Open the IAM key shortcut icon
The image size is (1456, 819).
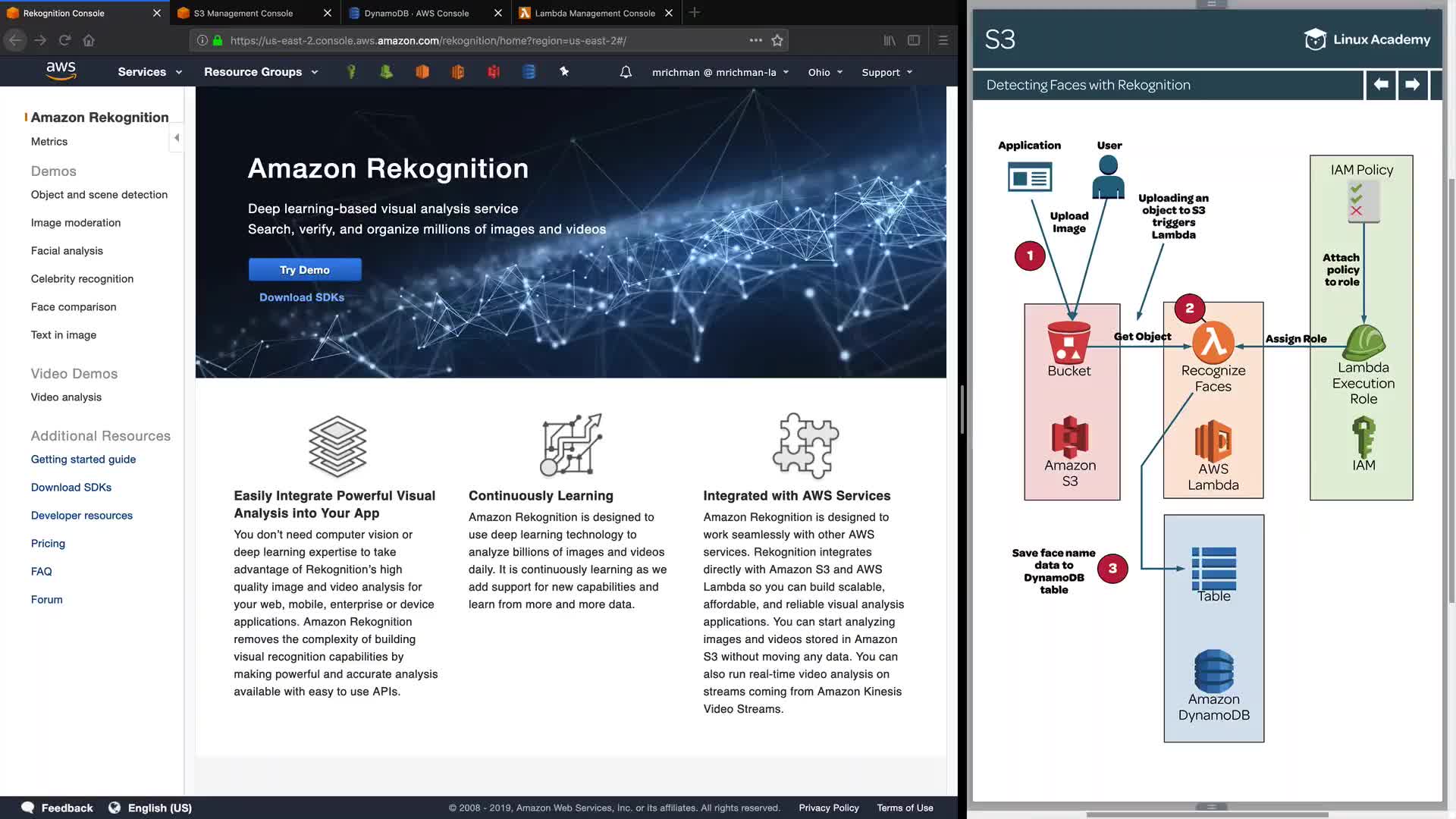tap(351, 72)
